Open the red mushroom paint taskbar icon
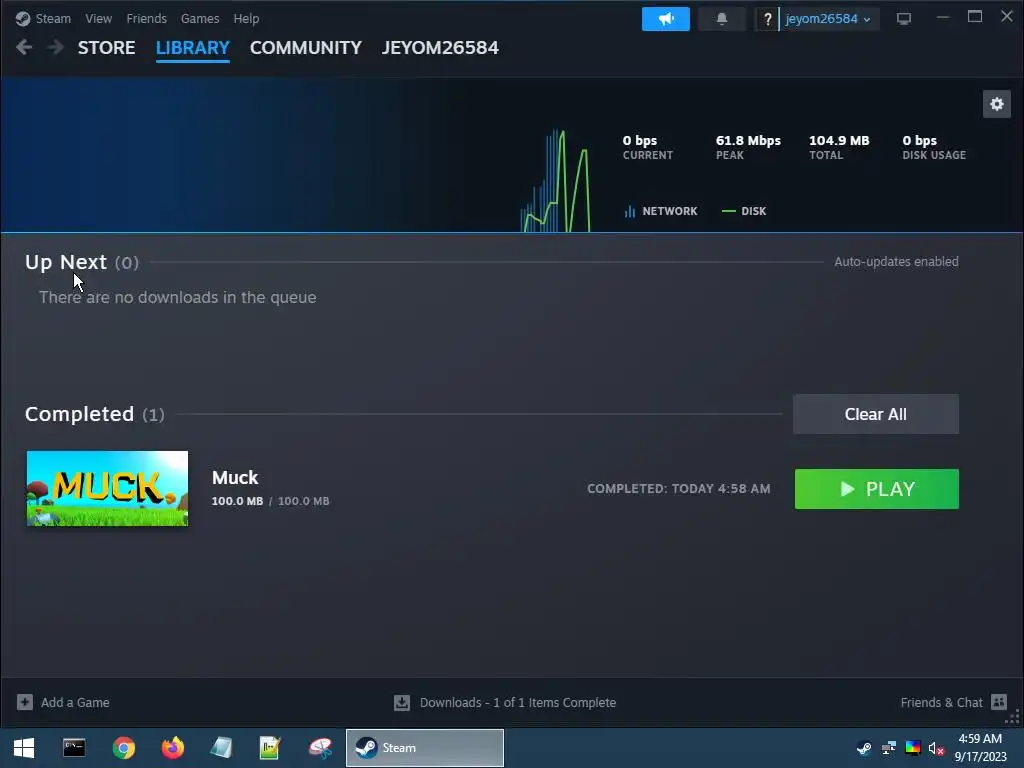Image resolution: width=1024 pixels, height=768 pixels. pos(320,748)
